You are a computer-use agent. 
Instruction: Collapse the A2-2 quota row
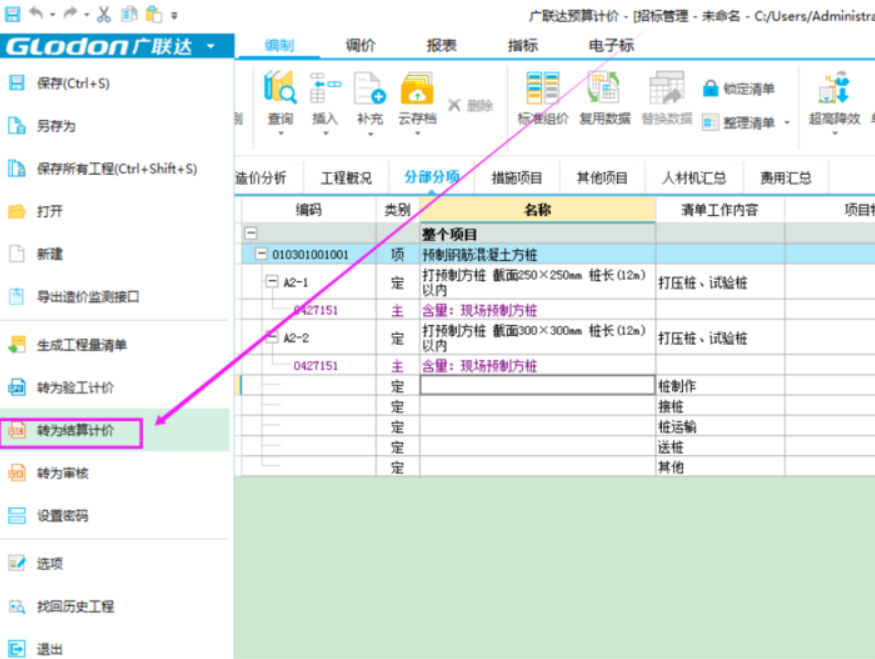coord(271,338)
